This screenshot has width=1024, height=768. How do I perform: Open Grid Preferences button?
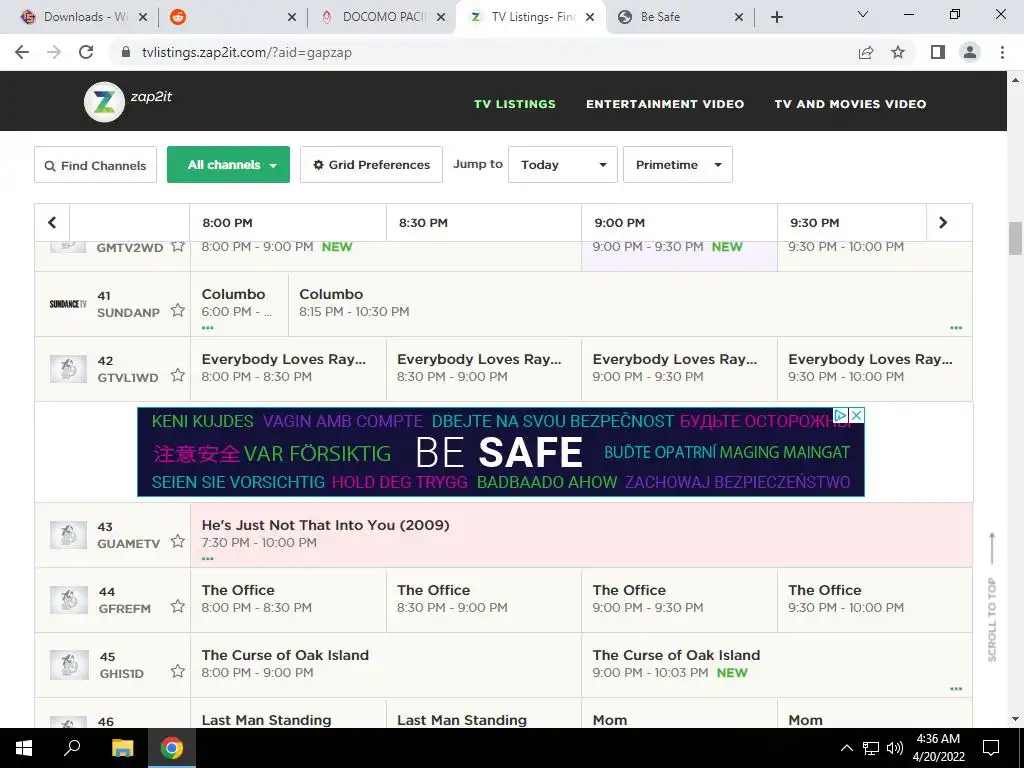[372, 165]
